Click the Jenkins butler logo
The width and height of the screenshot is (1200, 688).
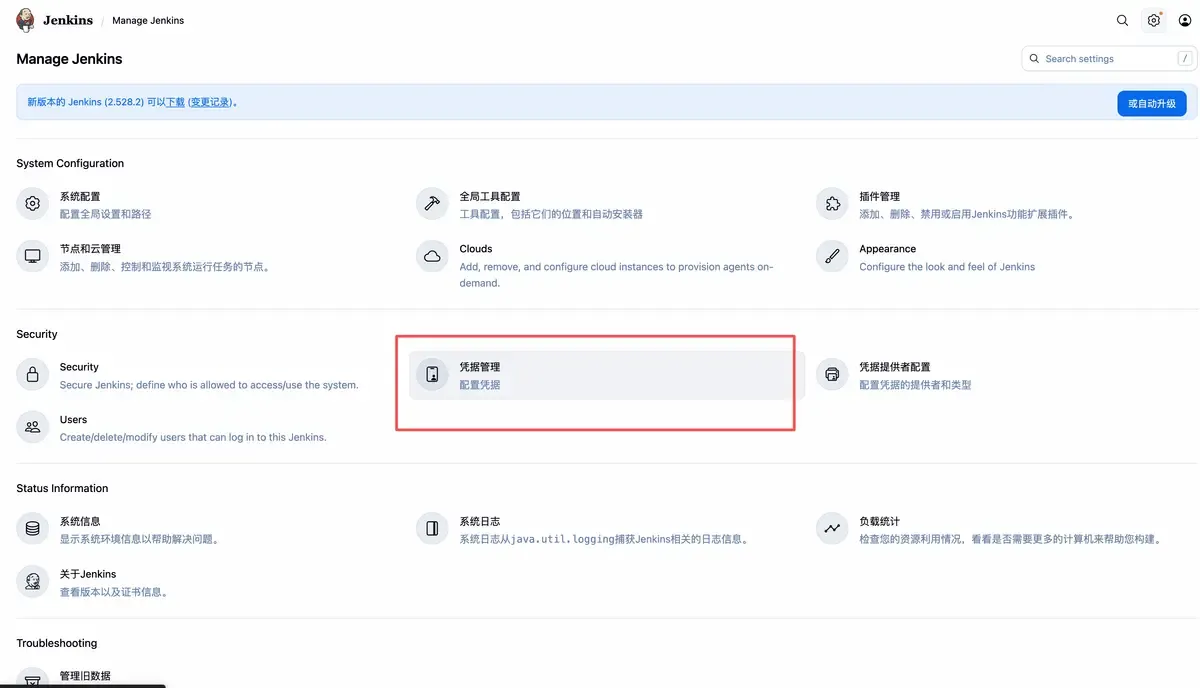coord(26,20)
